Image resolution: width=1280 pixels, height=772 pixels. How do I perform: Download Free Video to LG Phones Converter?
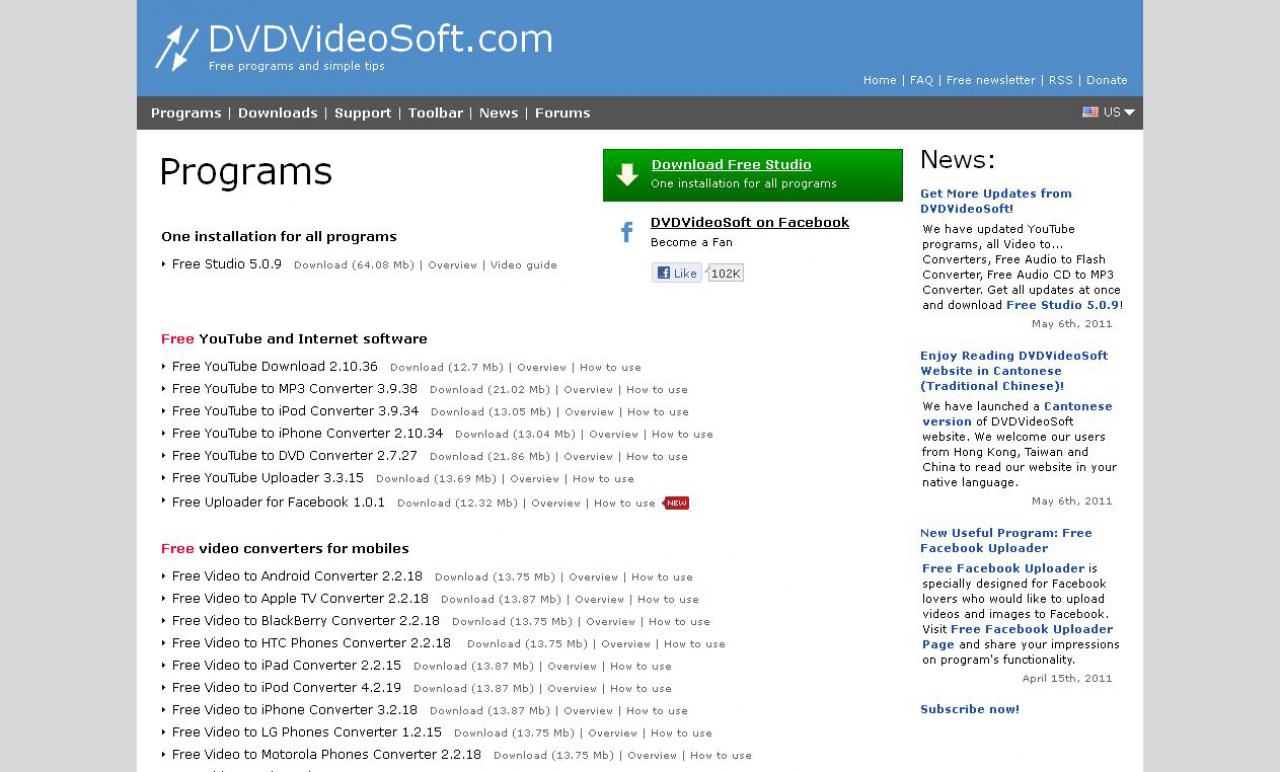point(514,733)
